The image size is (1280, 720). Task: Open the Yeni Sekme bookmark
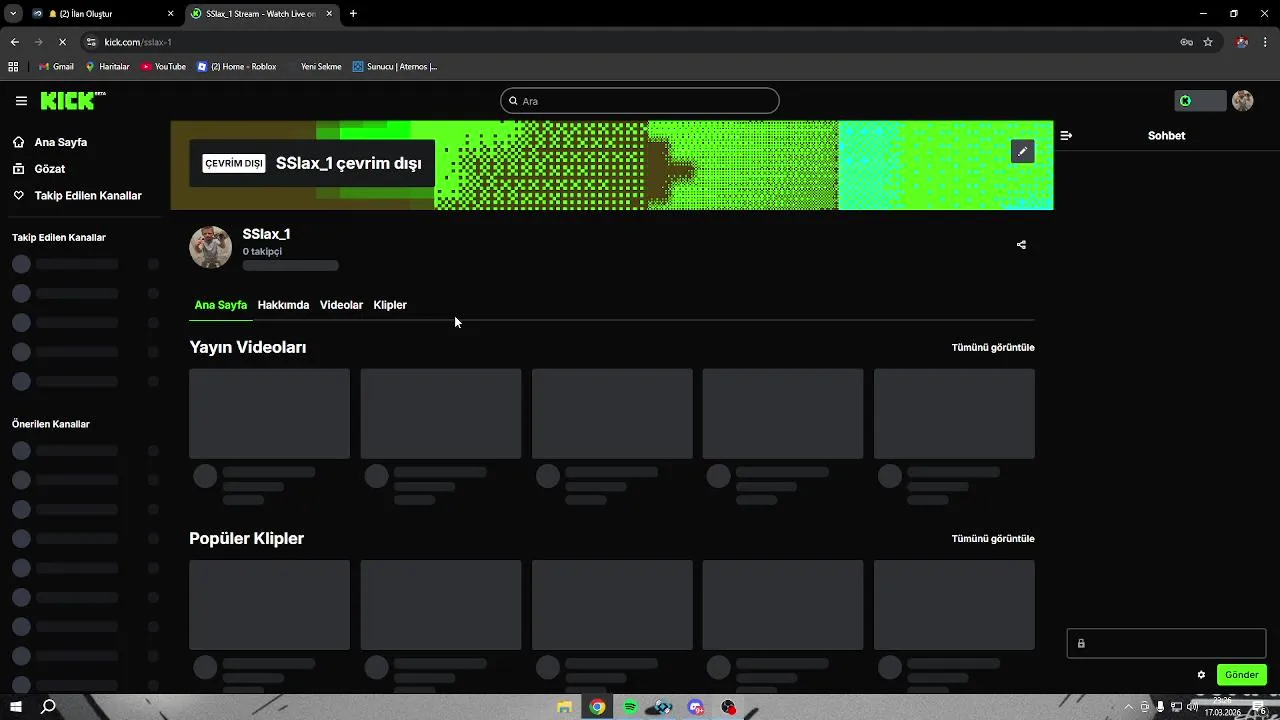pyautogui.click(x=314, y=67)
